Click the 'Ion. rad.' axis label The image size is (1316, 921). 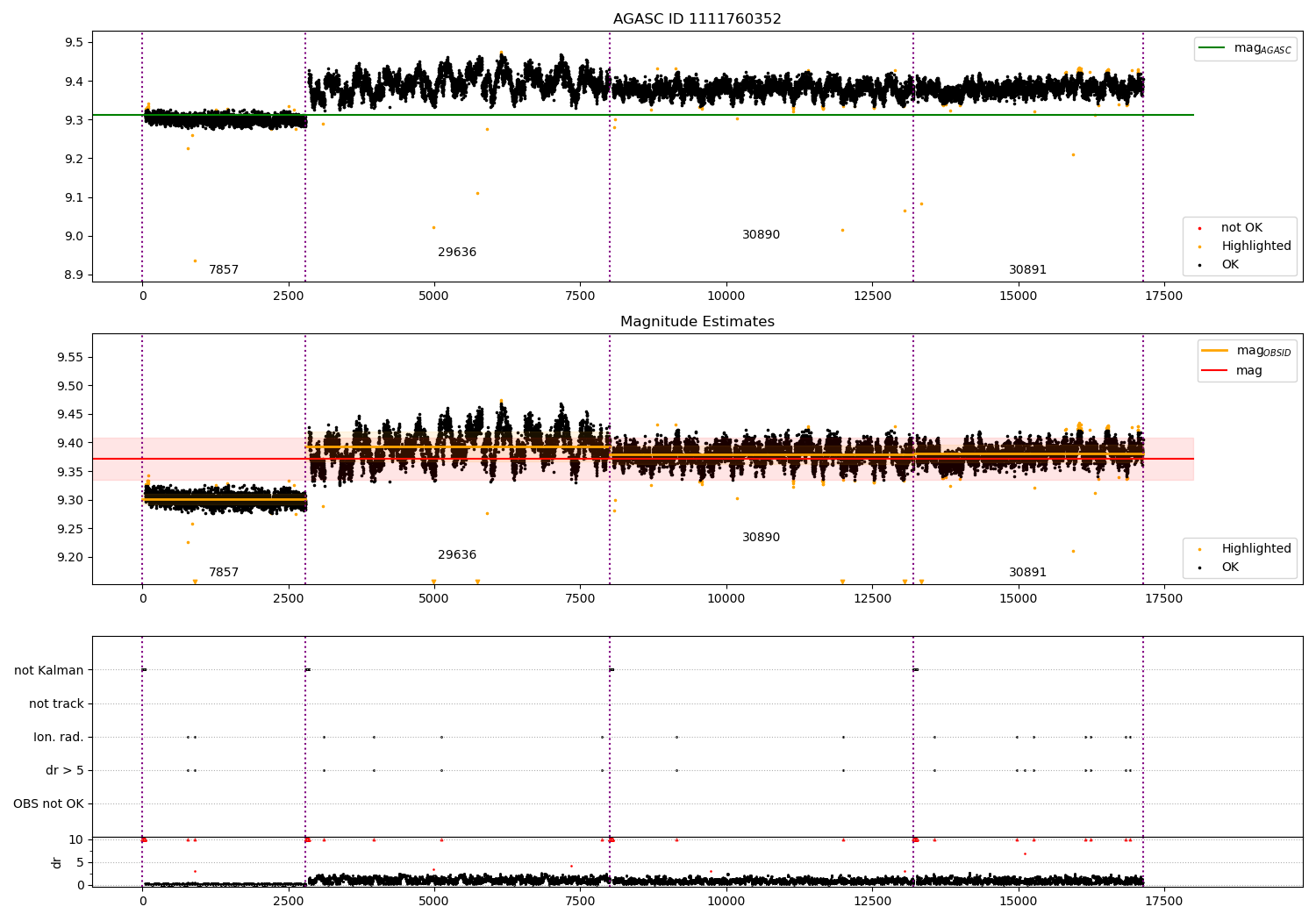tap(59, 738)
